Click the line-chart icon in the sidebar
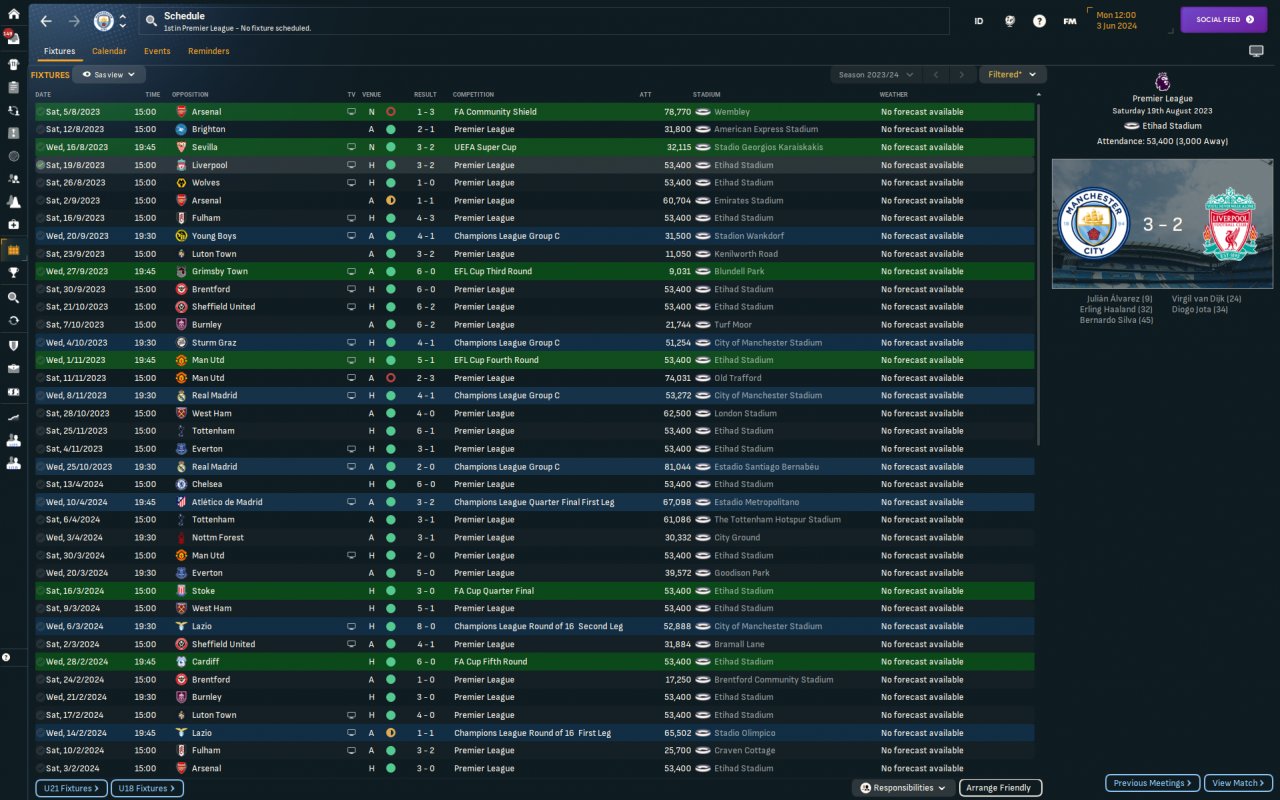 (x=14, y=416)
